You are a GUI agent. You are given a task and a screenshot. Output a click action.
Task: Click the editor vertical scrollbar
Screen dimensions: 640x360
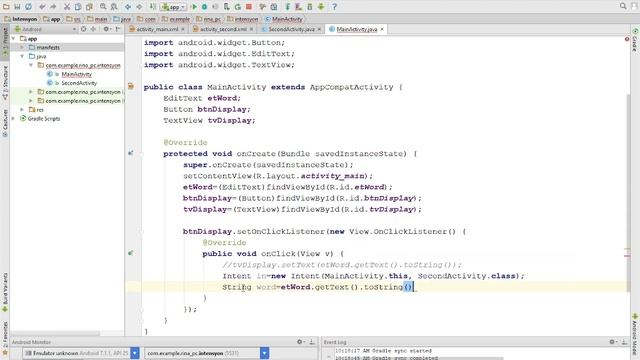627,192
